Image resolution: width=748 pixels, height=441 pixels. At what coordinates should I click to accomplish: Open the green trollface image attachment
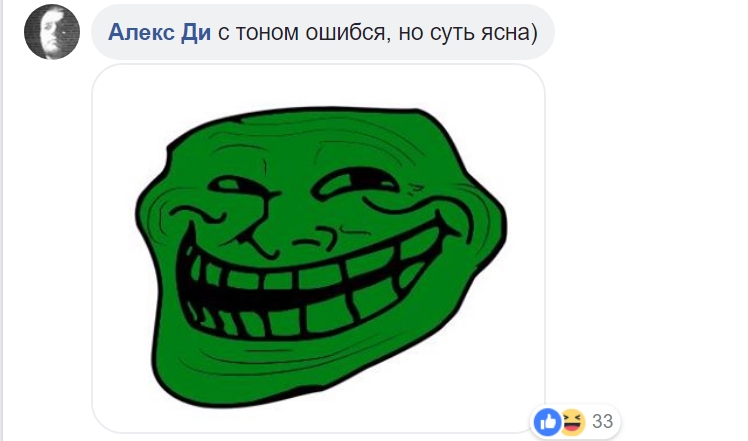tap(318, 248)
